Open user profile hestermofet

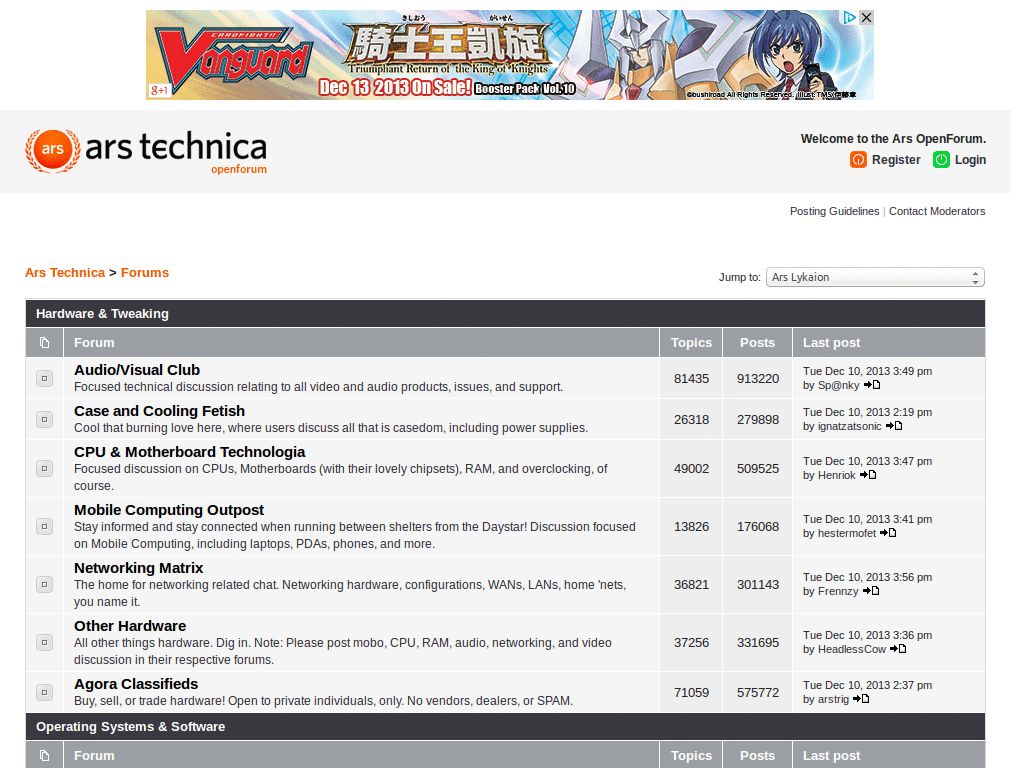[847, 534]
